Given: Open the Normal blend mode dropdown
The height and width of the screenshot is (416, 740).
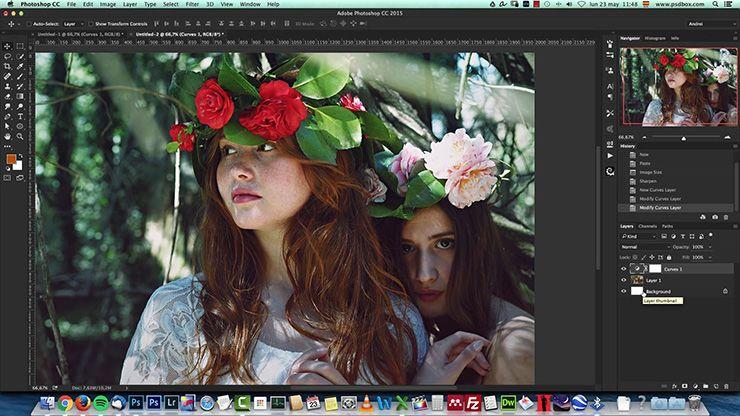Looking at the screenshot, I should [645, 247].
